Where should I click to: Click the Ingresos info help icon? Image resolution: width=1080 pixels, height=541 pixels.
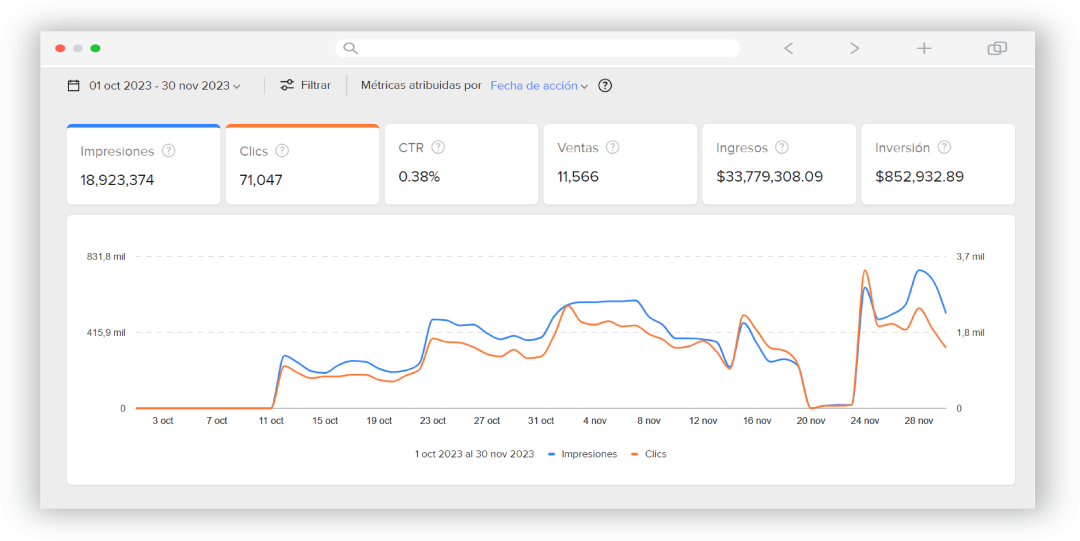(782, 147)
